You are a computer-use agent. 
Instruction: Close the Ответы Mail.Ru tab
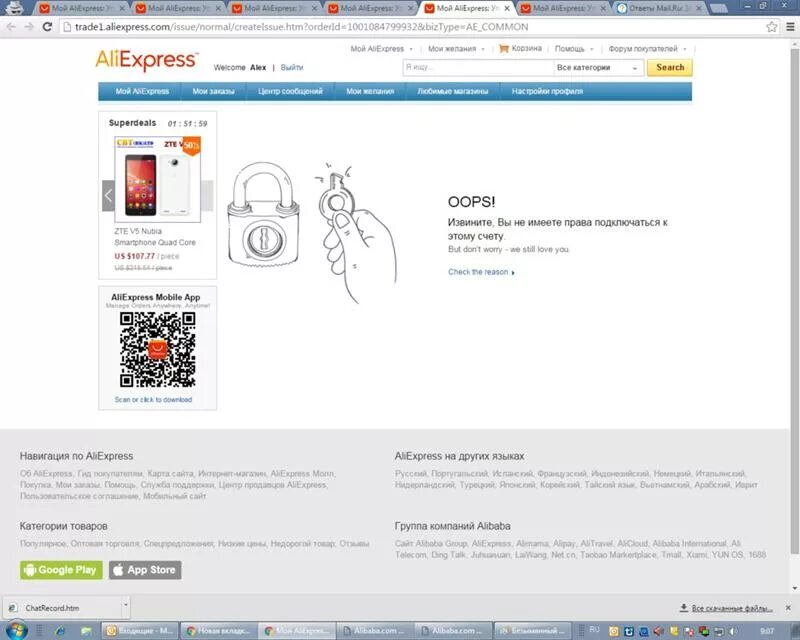[x=698, y=8]
